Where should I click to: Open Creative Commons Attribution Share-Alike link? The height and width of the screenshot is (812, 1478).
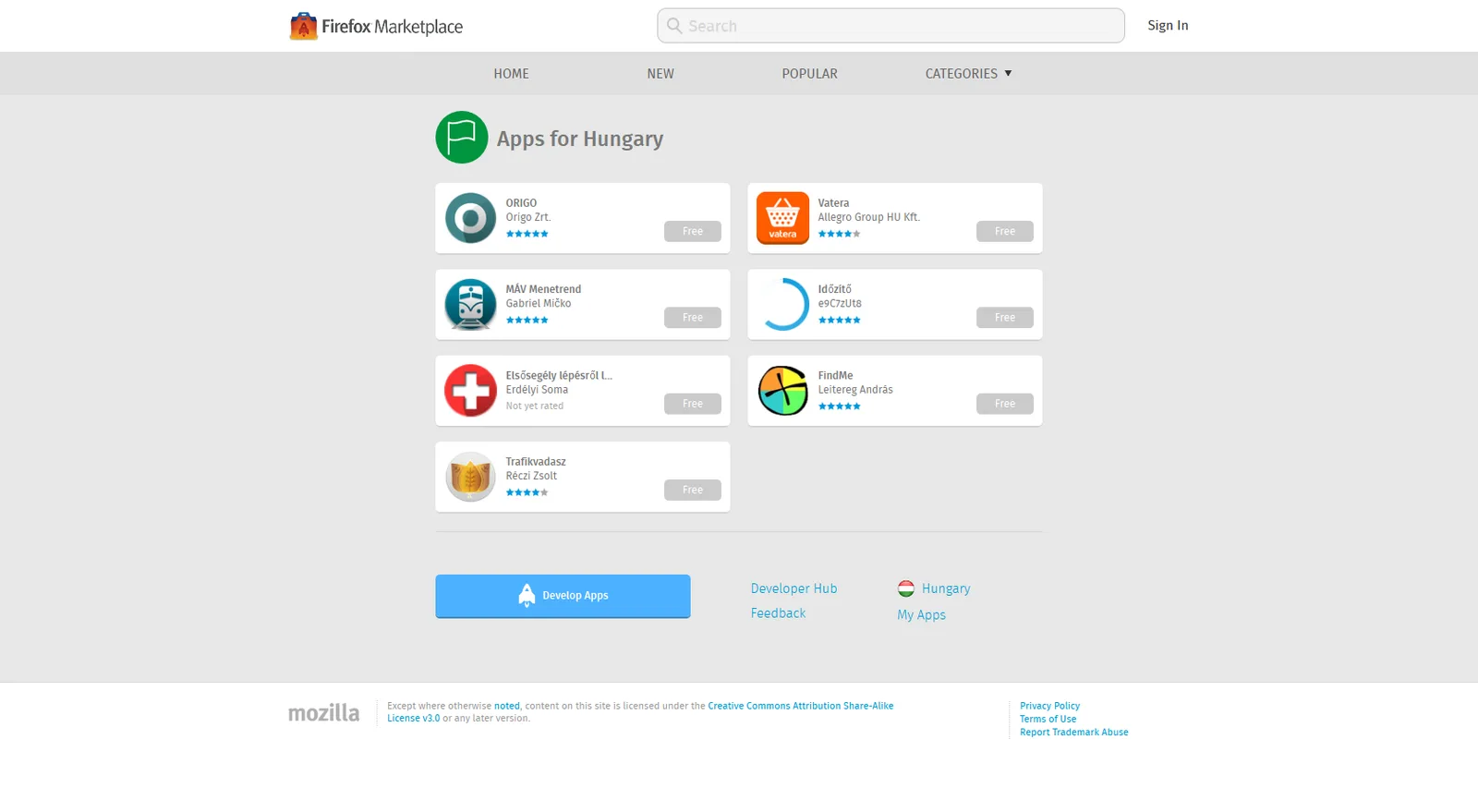[x=801, y=706]
